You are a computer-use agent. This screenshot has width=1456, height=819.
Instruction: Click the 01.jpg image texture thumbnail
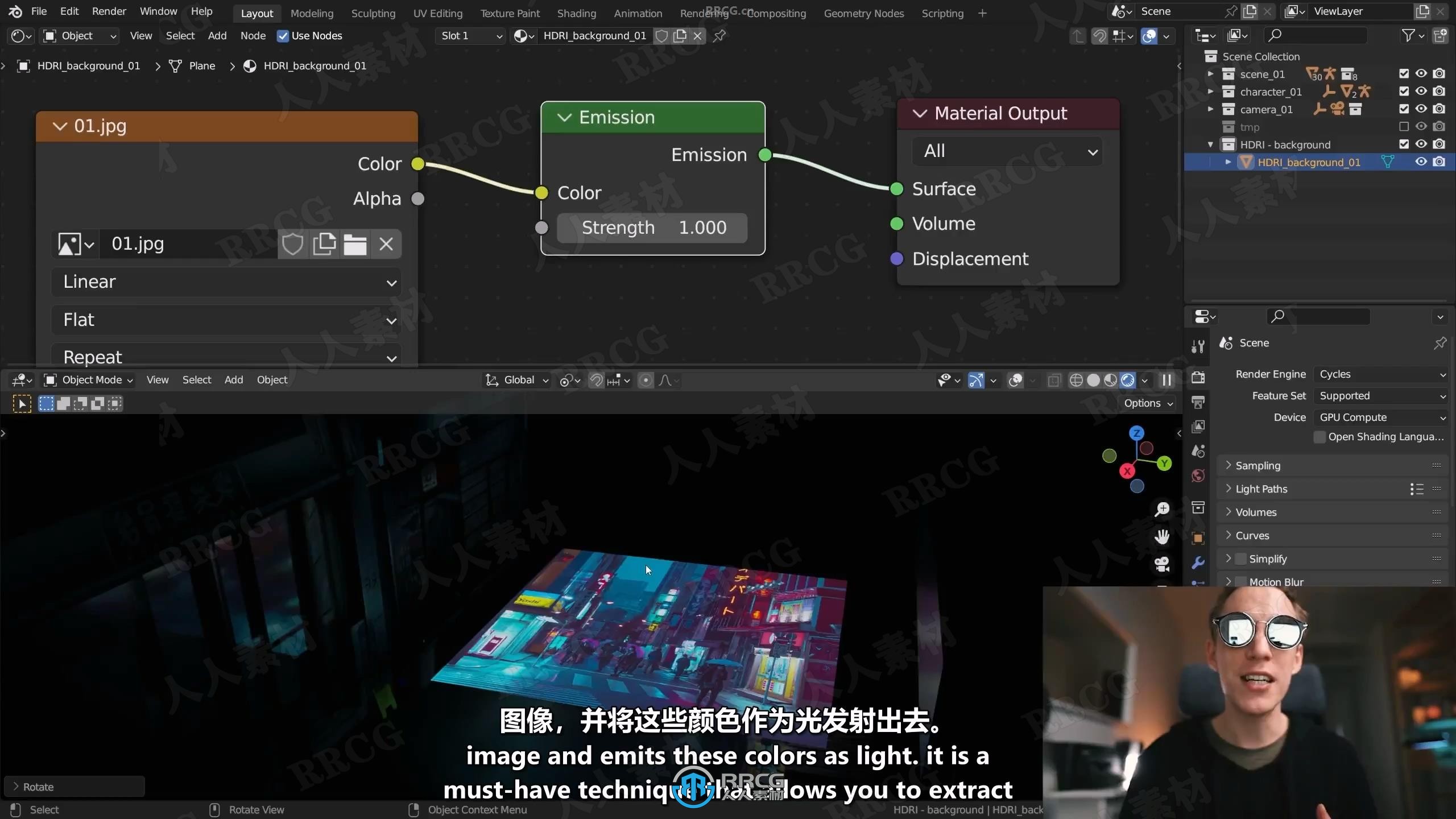[x=71, y=244]
